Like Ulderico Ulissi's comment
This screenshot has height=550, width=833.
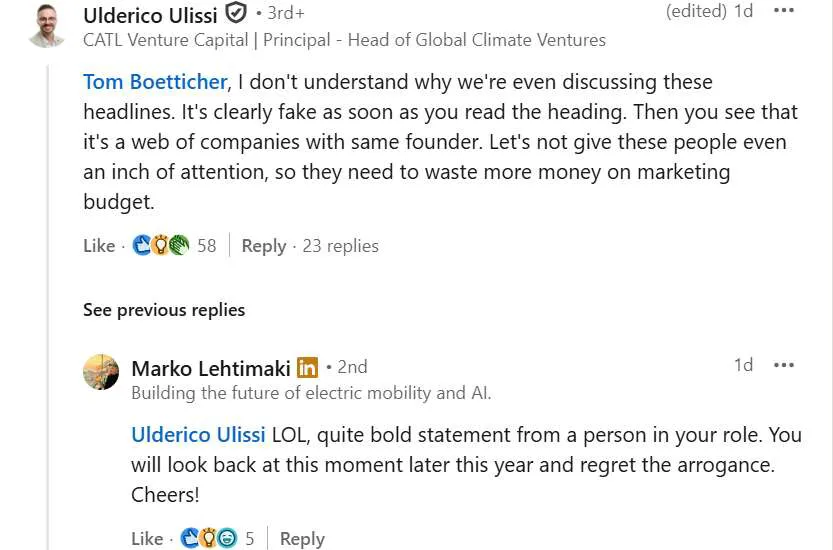click(99, 246)
